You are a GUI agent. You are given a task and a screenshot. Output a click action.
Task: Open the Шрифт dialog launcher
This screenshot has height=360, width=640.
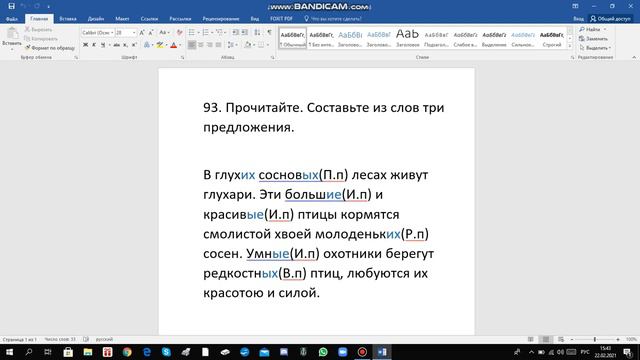tap(182, 58)
